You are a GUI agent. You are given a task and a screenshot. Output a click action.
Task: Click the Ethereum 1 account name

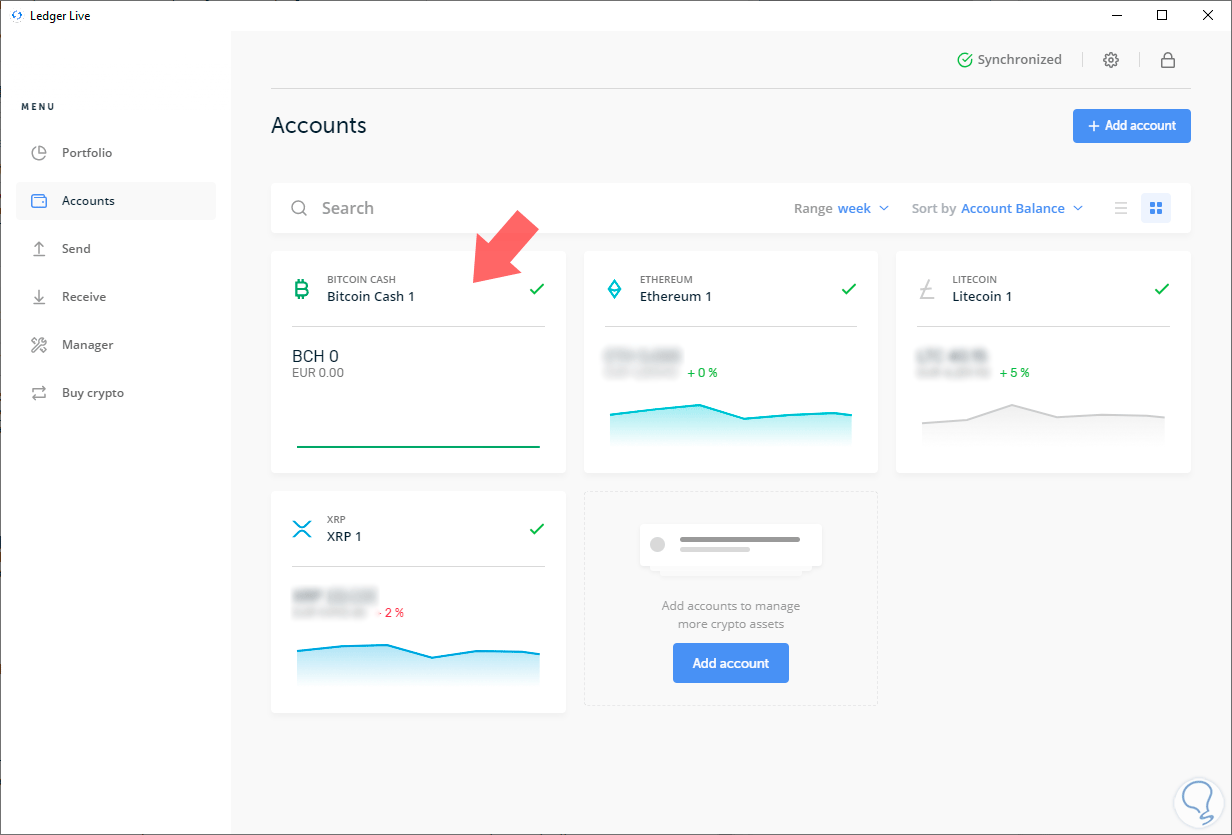(676, 297)
